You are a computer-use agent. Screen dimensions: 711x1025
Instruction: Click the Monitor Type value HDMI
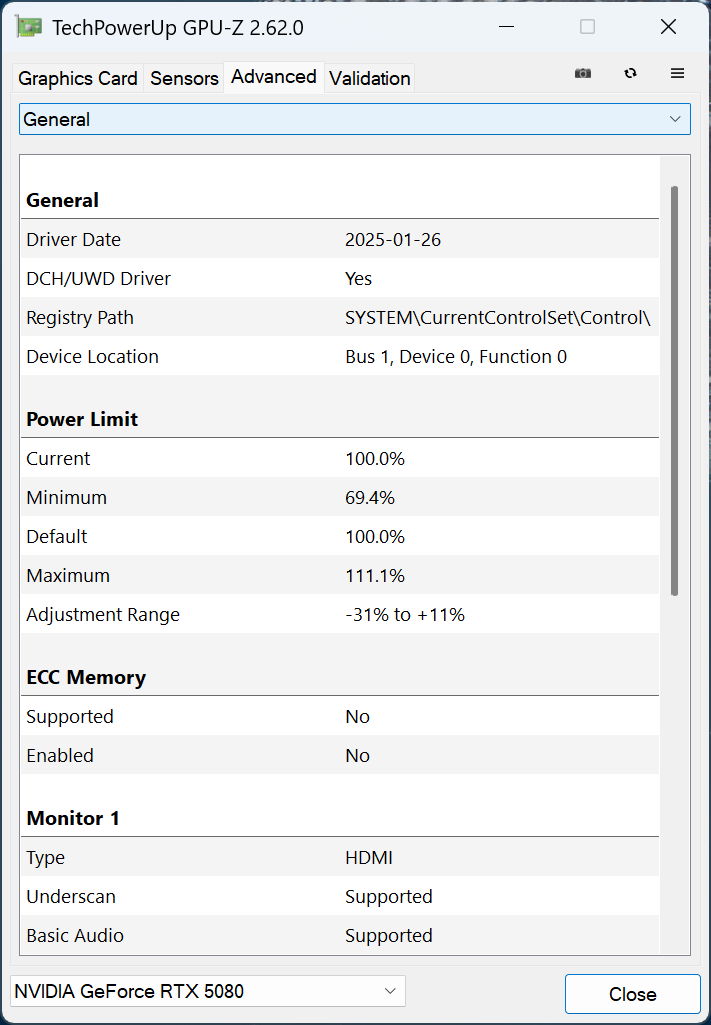pos(369,858)
